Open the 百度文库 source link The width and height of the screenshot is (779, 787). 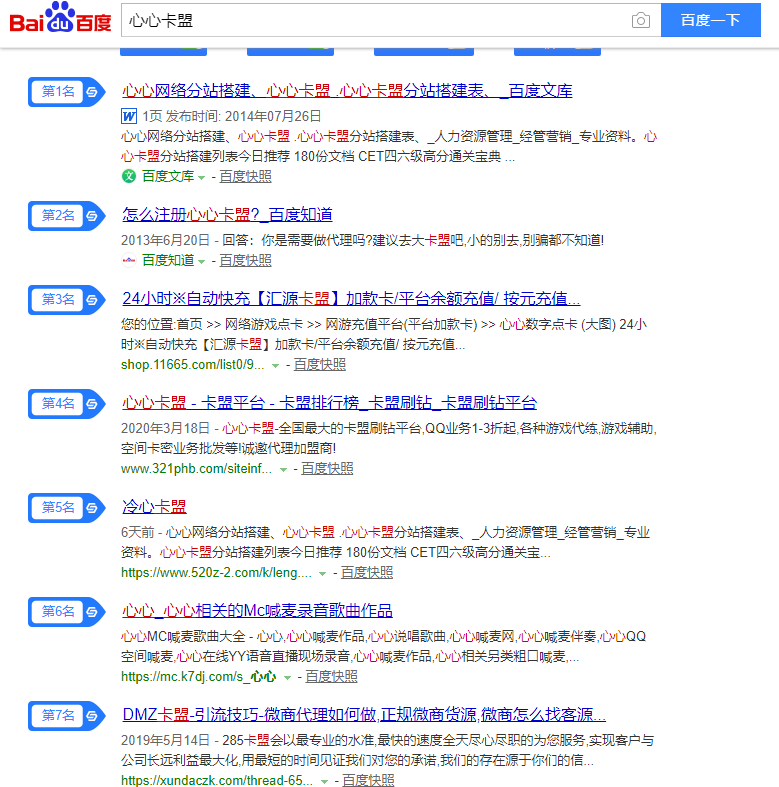tap(168, 176)
